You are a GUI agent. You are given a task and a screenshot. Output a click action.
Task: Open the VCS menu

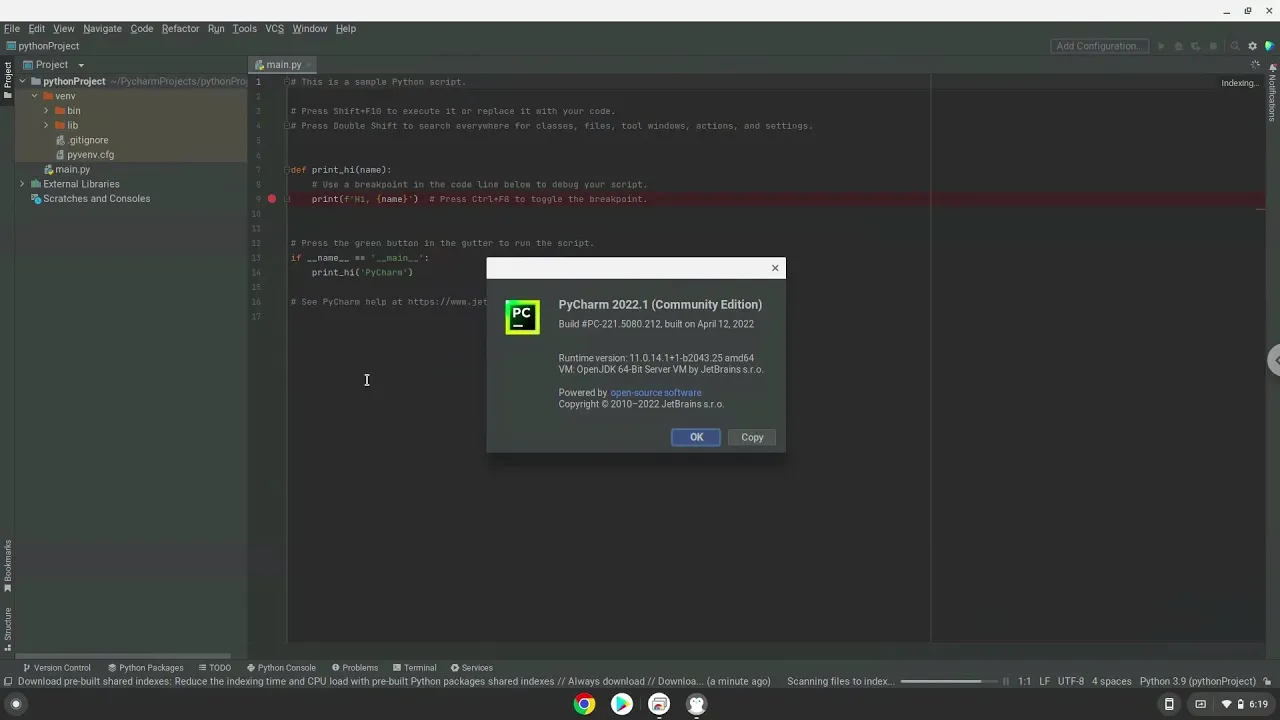click(274, 29)
